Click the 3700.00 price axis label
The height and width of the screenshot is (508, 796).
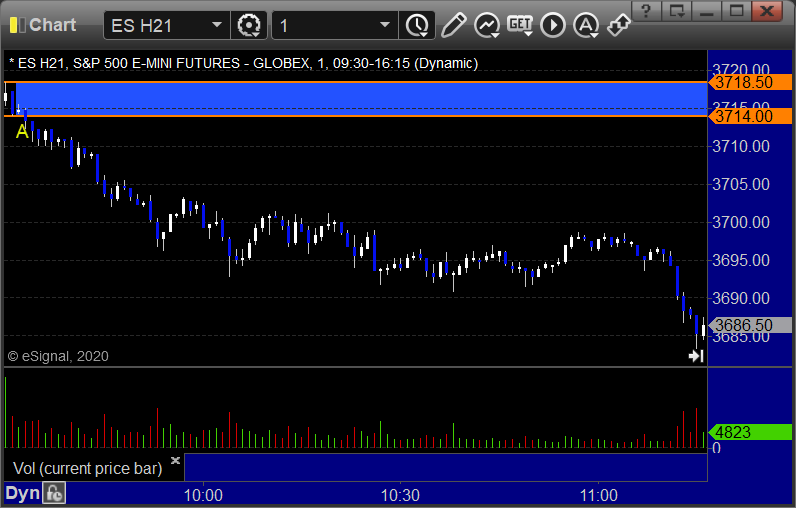[741, 222]
